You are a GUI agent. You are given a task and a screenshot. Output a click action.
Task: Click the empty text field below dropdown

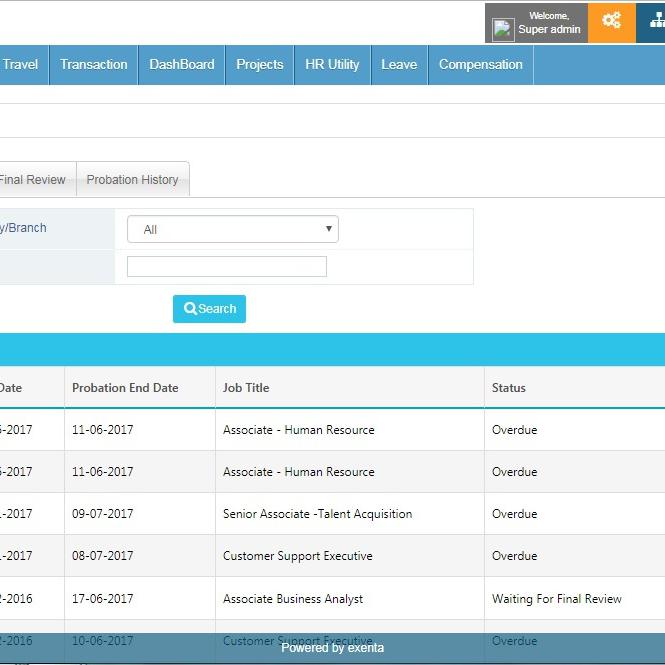tap(227, 266)
